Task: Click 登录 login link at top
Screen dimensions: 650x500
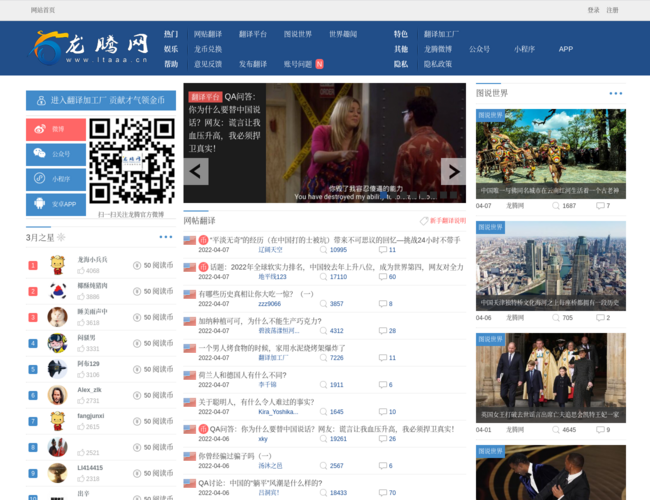Action: pyautogui.click(x=593, y=10)
